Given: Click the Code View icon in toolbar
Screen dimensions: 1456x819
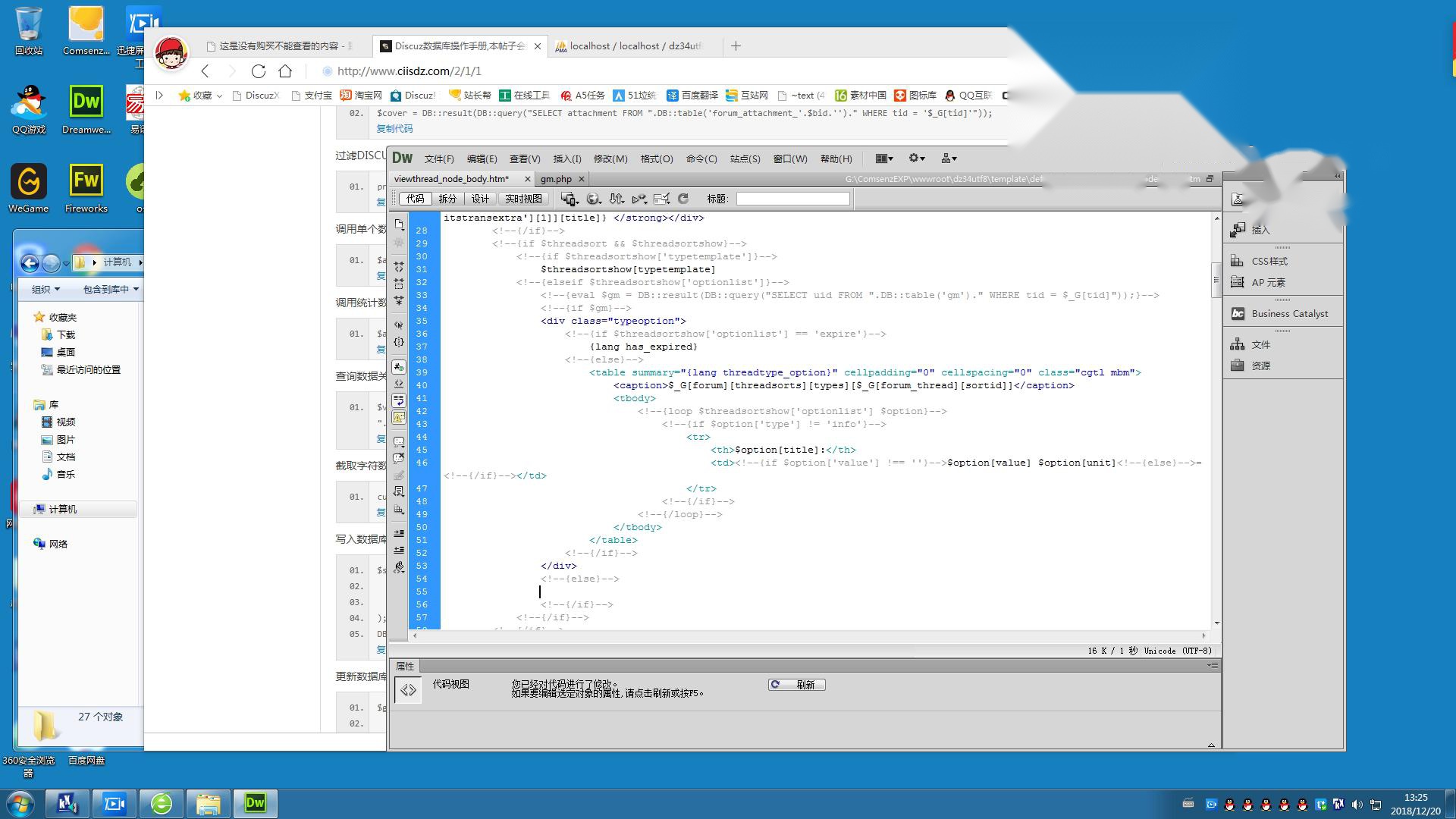Looking at the screenshot, I should pos(417,198).
